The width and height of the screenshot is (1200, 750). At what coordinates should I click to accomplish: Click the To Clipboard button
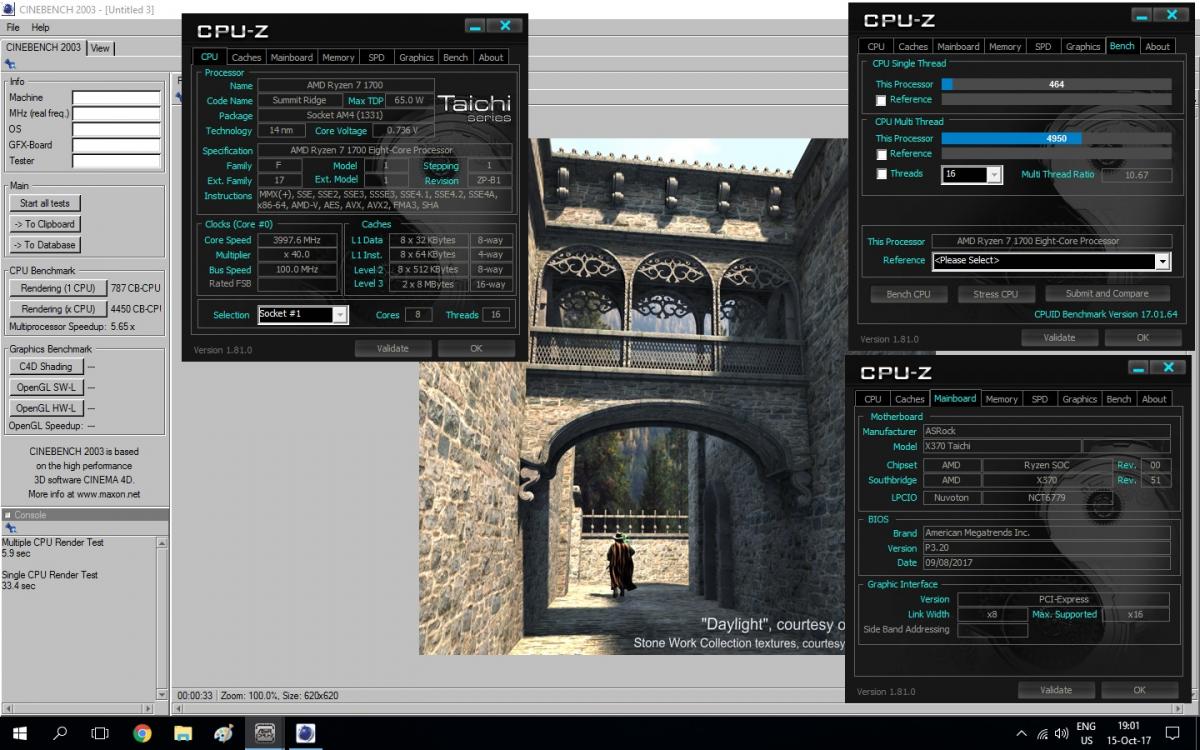tap(44, 224)
